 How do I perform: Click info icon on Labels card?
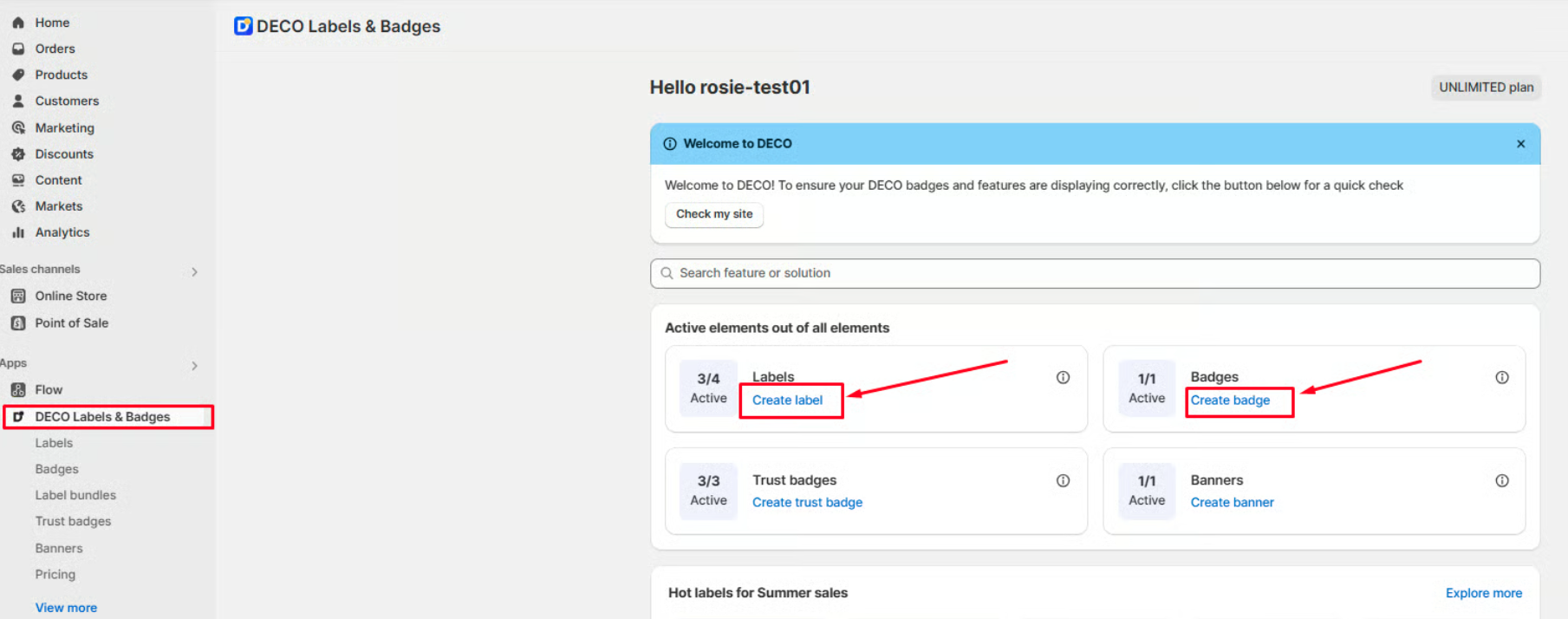tap(1063, 377)
